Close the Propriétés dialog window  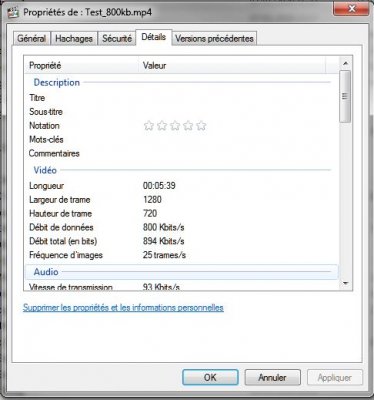(351, 9)
